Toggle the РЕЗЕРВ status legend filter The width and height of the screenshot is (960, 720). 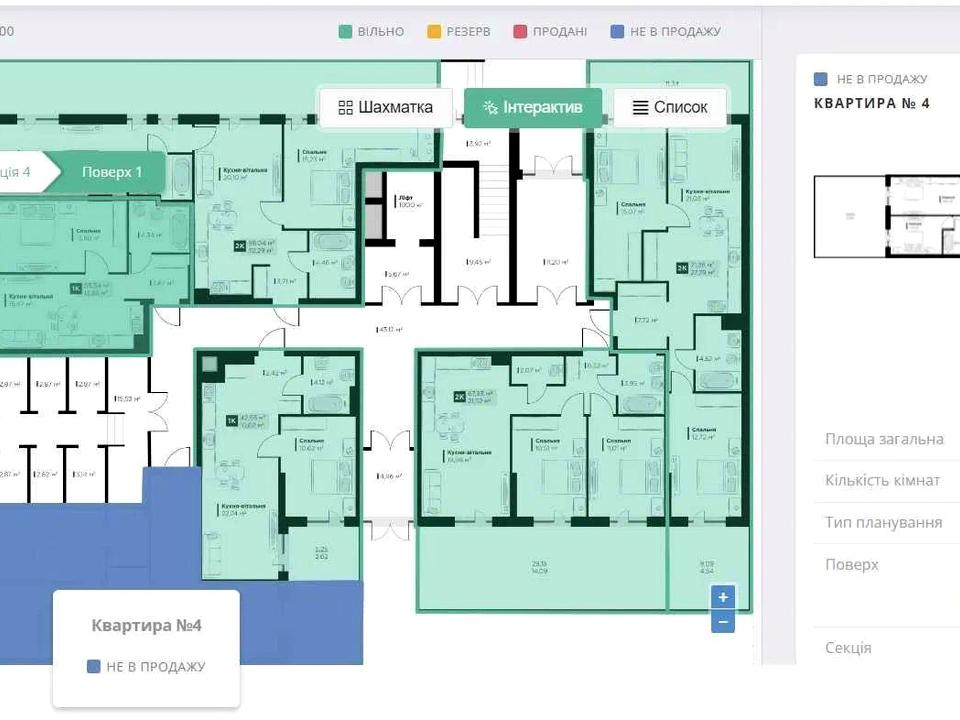(459, 31)
